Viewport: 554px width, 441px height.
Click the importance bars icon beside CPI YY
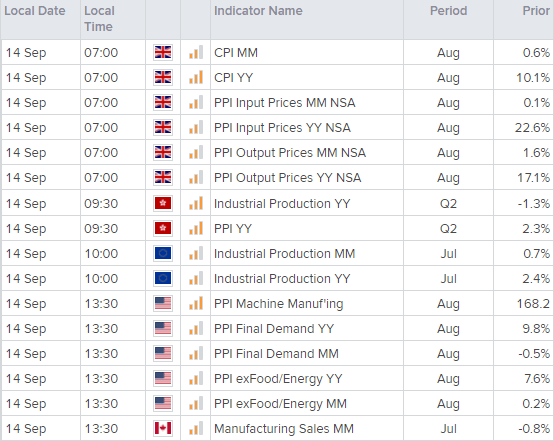(x=196, y=77)
